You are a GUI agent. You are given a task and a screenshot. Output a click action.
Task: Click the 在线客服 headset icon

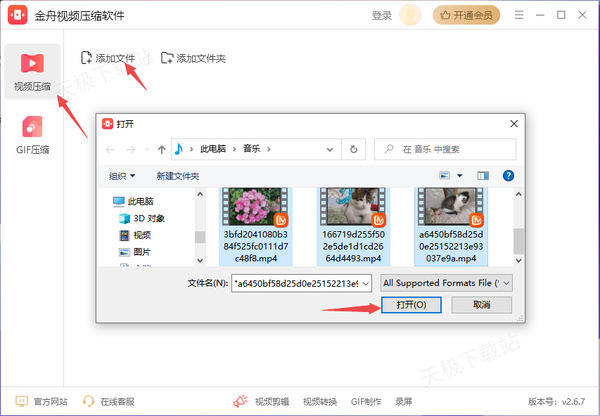tap(88, 401)
